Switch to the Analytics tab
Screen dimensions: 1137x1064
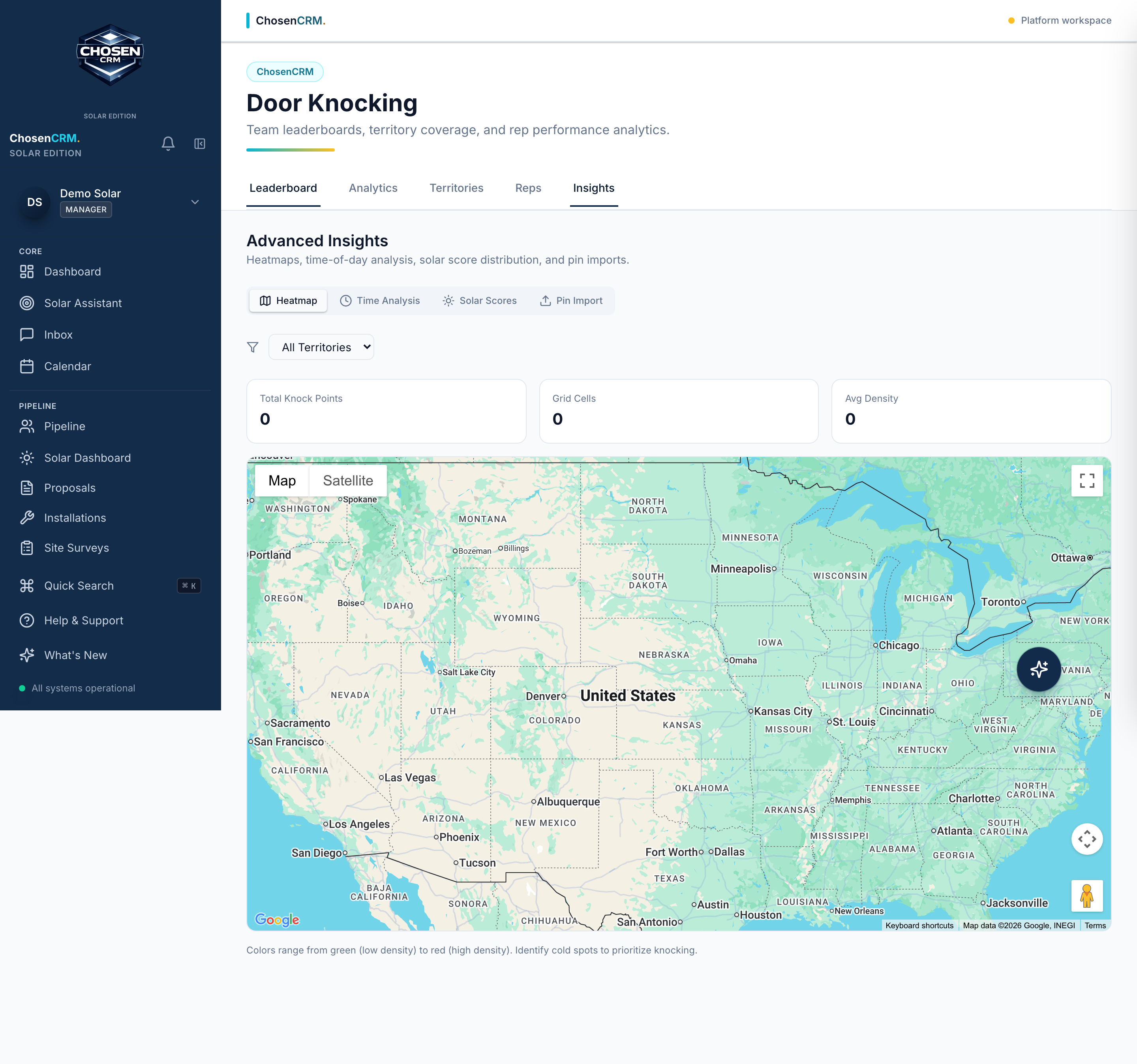373,188
